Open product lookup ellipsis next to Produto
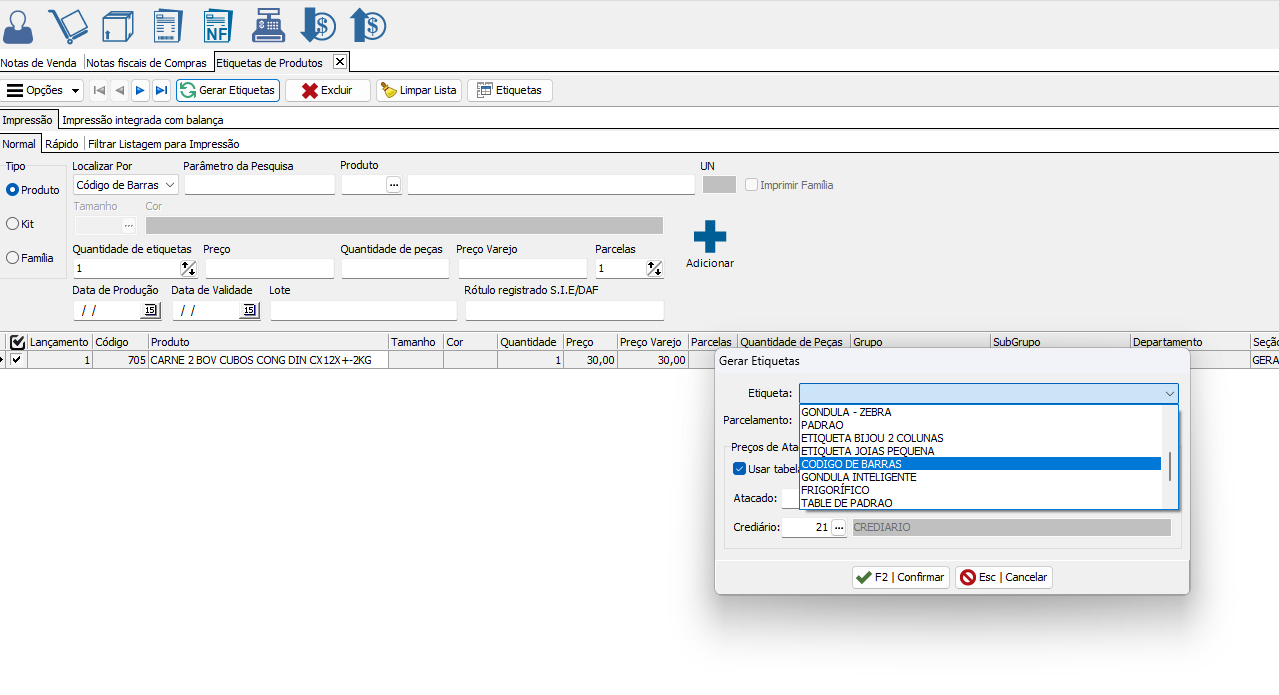Viewport: 1279px width, 695px height. pyautogui.click(x=393, y=184)
